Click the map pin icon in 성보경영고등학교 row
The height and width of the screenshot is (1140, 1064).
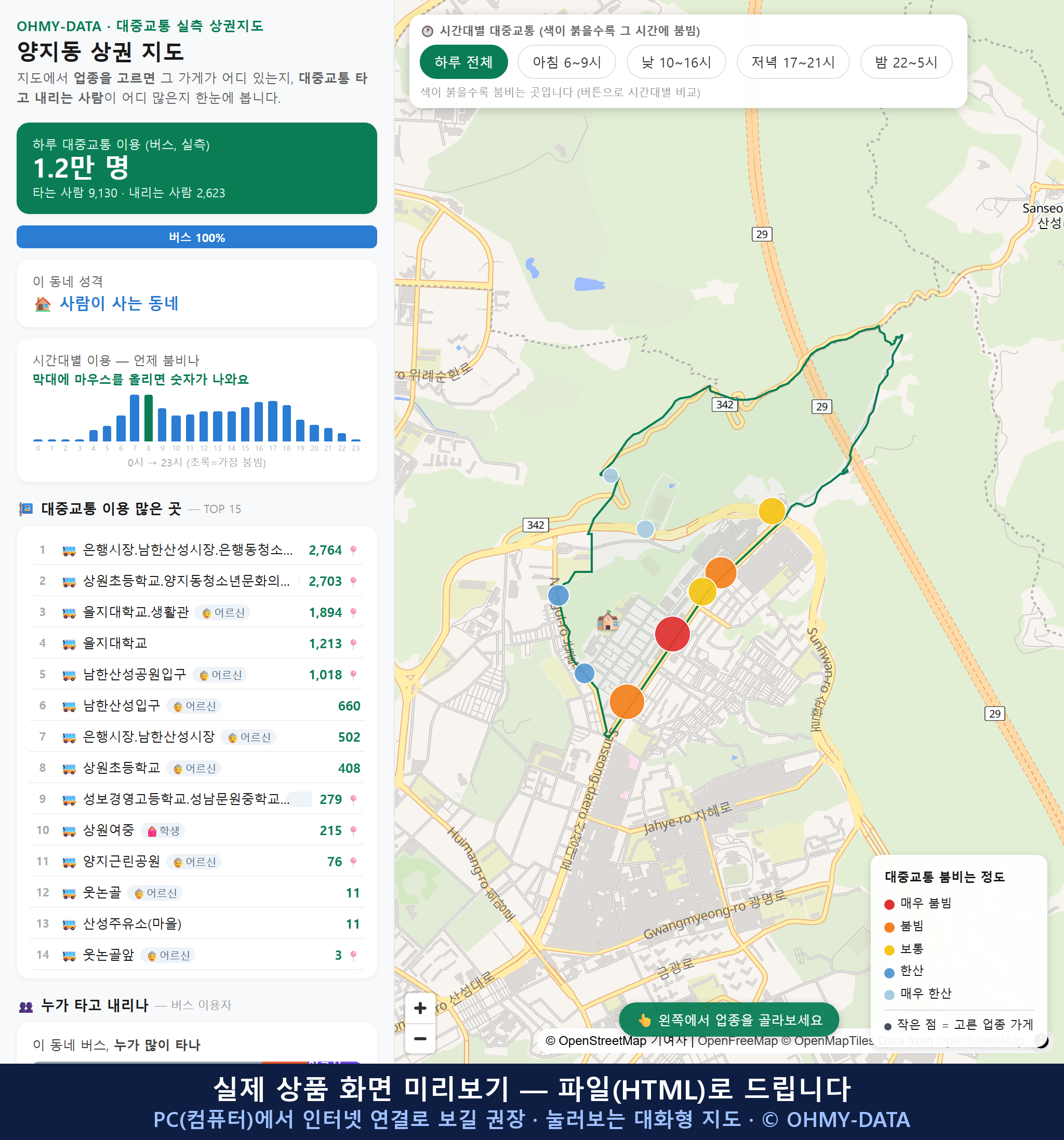(353, 799)
